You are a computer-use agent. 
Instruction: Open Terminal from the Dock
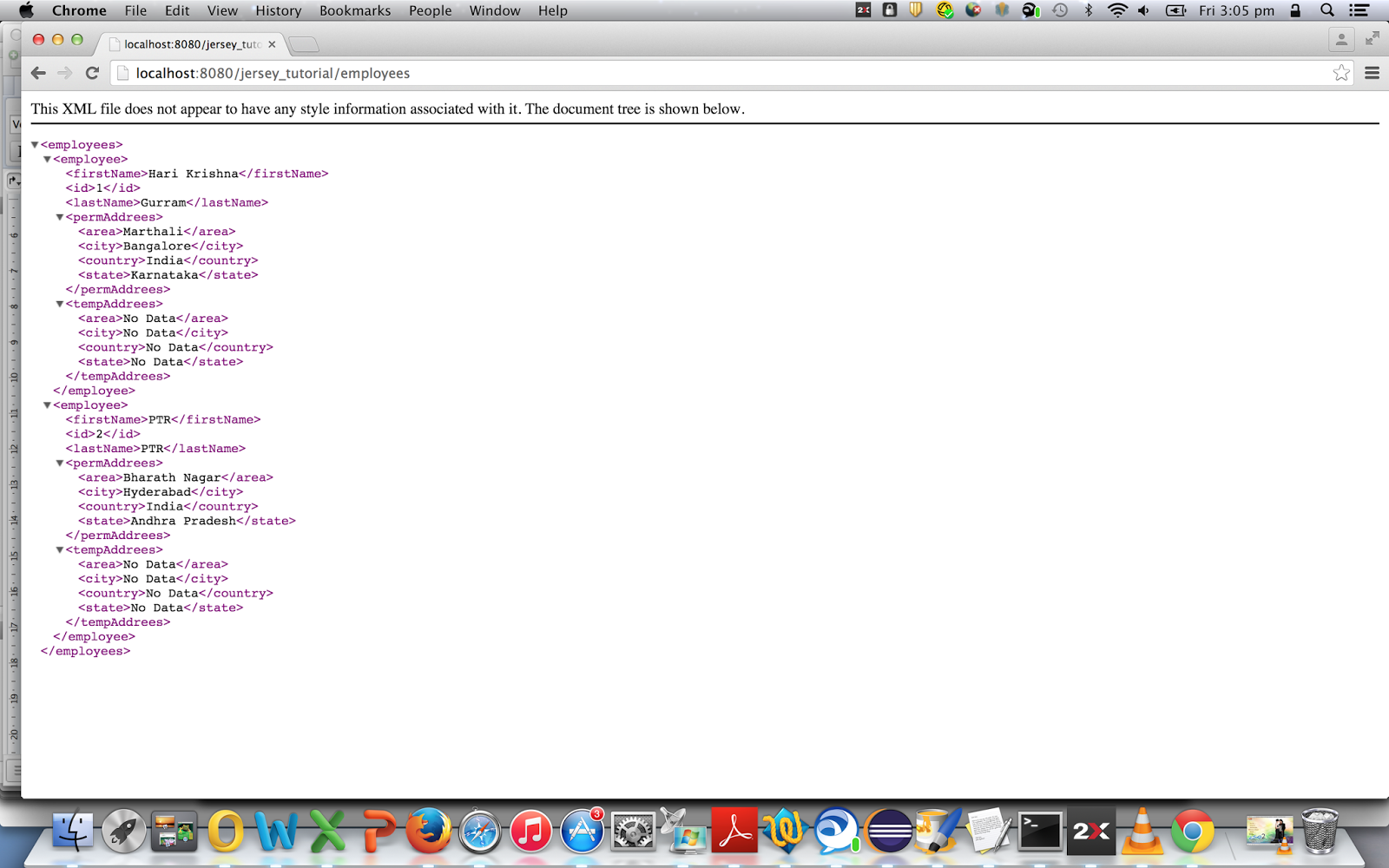point(1039,832)
